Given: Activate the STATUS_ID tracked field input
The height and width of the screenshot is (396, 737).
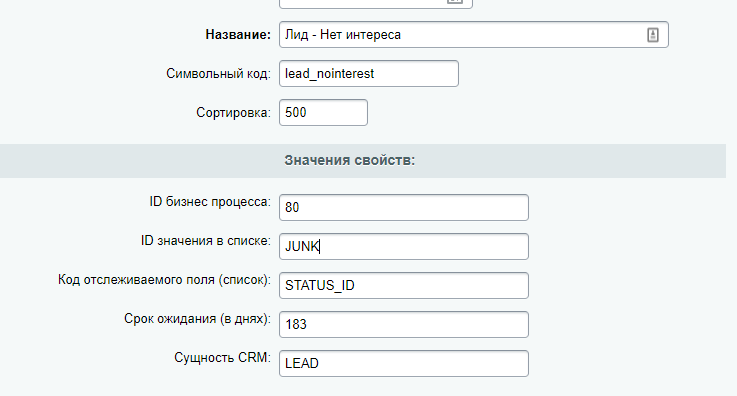Looking at the screenshot, I should [404, 286].
